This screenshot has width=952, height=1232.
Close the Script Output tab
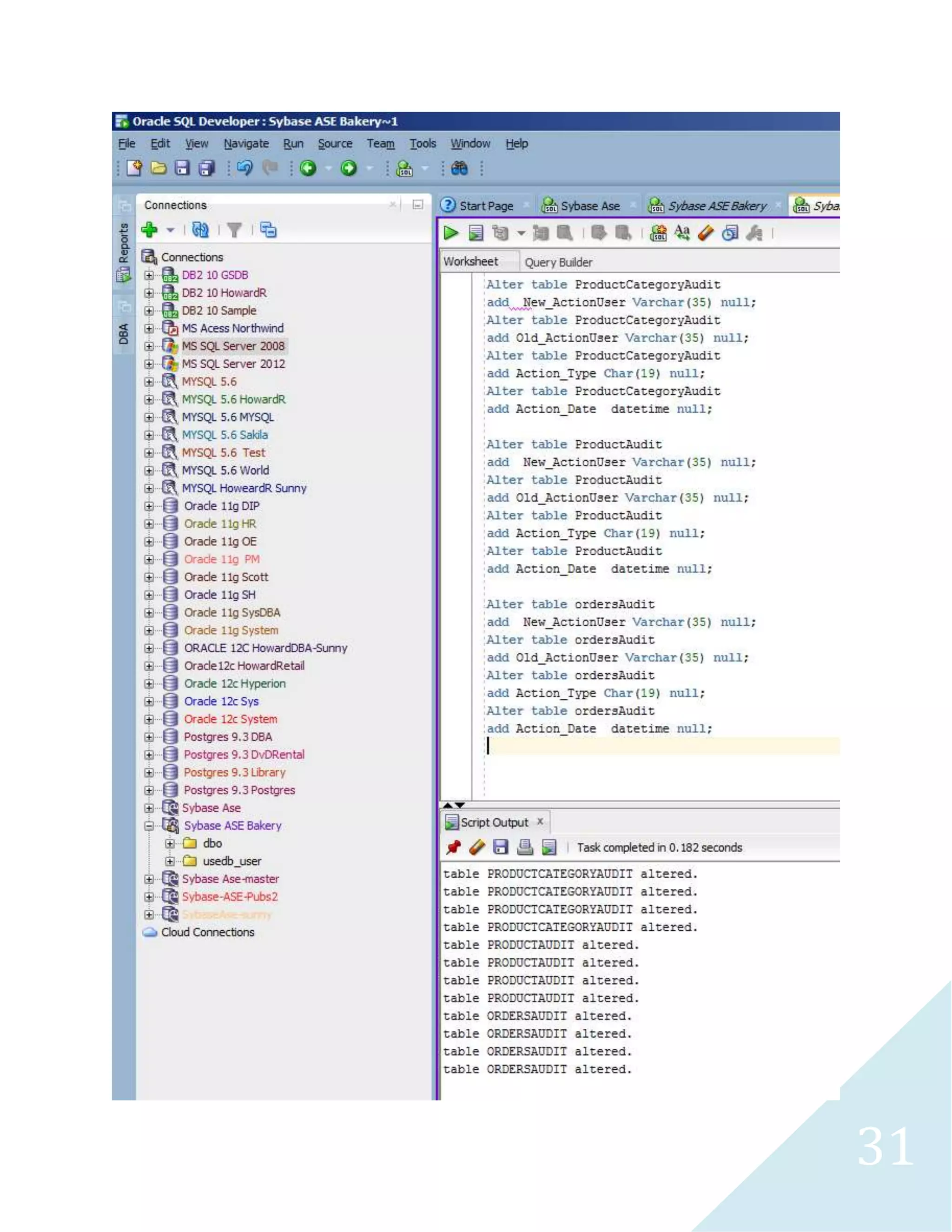(540, 822)
